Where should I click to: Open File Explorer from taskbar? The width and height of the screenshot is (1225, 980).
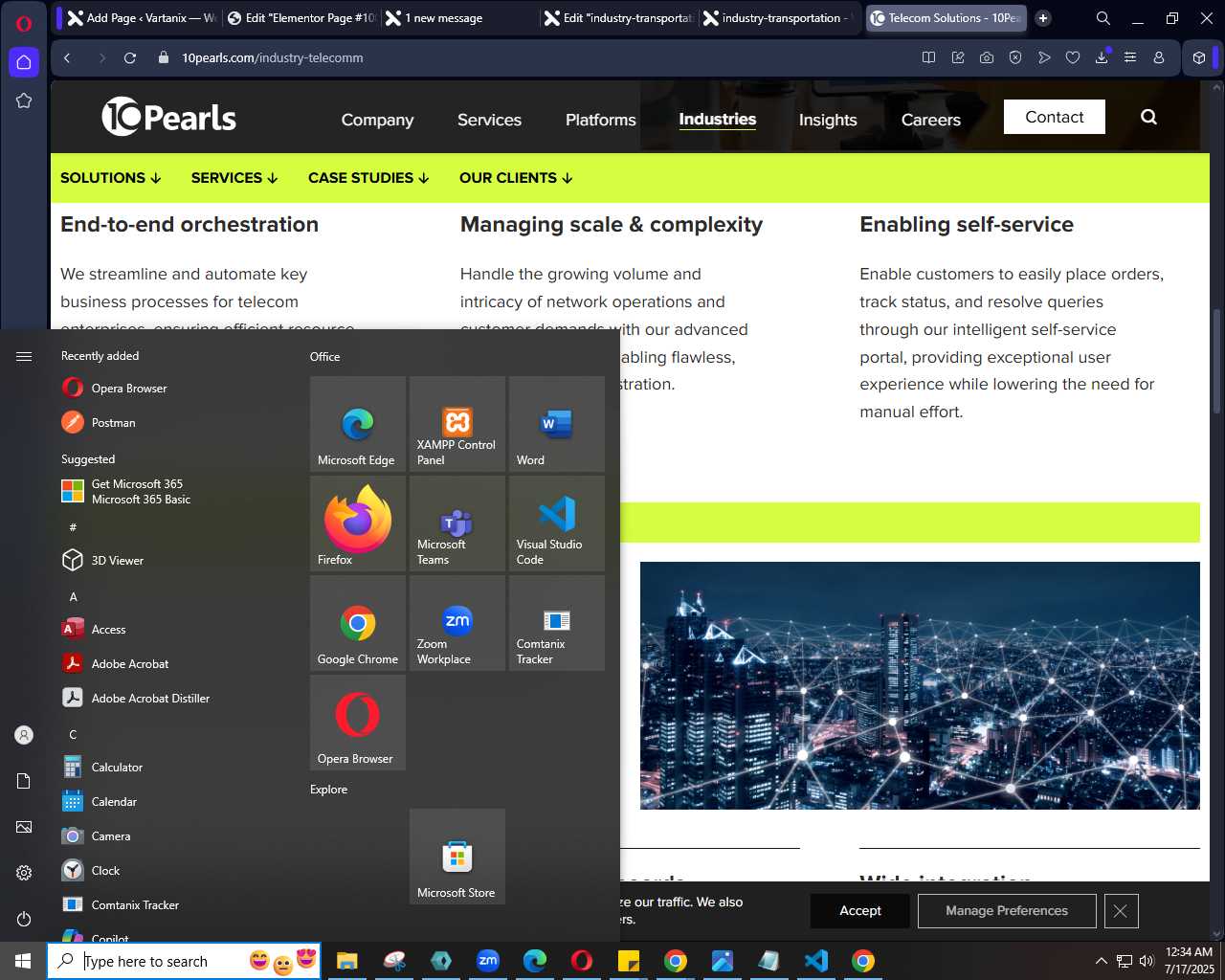[346, 961]
